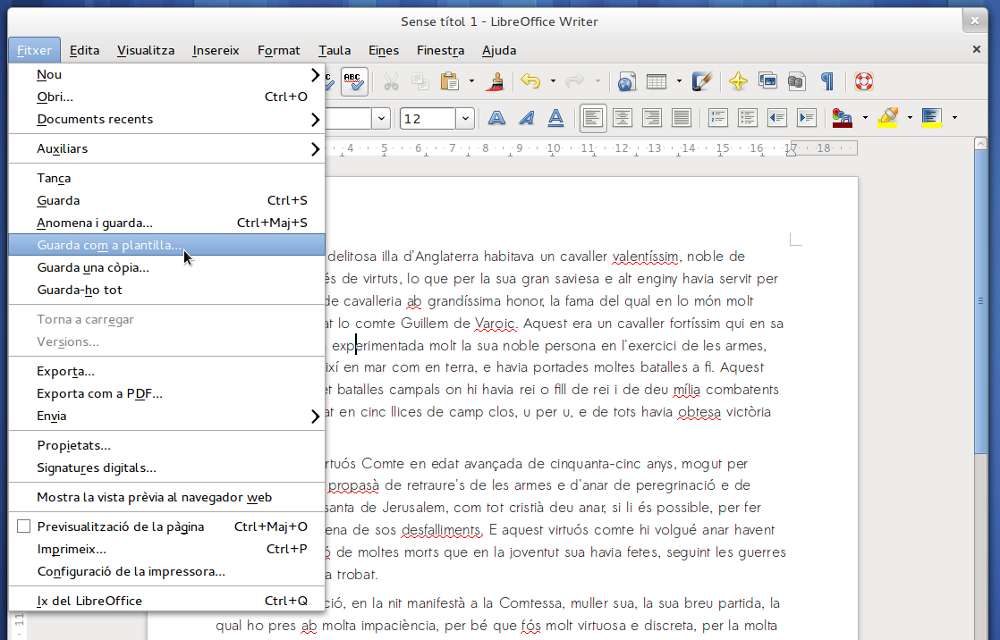Select Ix del LibreOffice
This screenshot has width=1000, height=640.
click(x=167, y=601)
